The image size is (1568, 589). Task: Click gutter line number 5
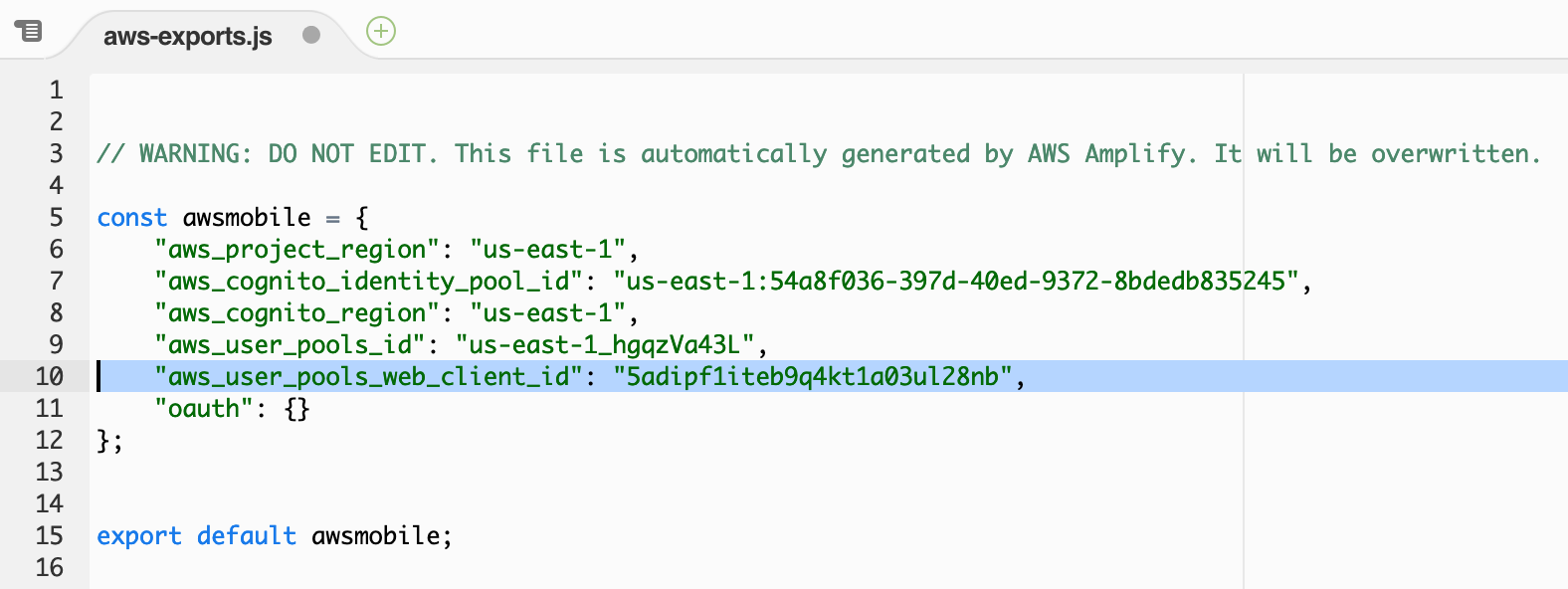[x=57, y=217]
